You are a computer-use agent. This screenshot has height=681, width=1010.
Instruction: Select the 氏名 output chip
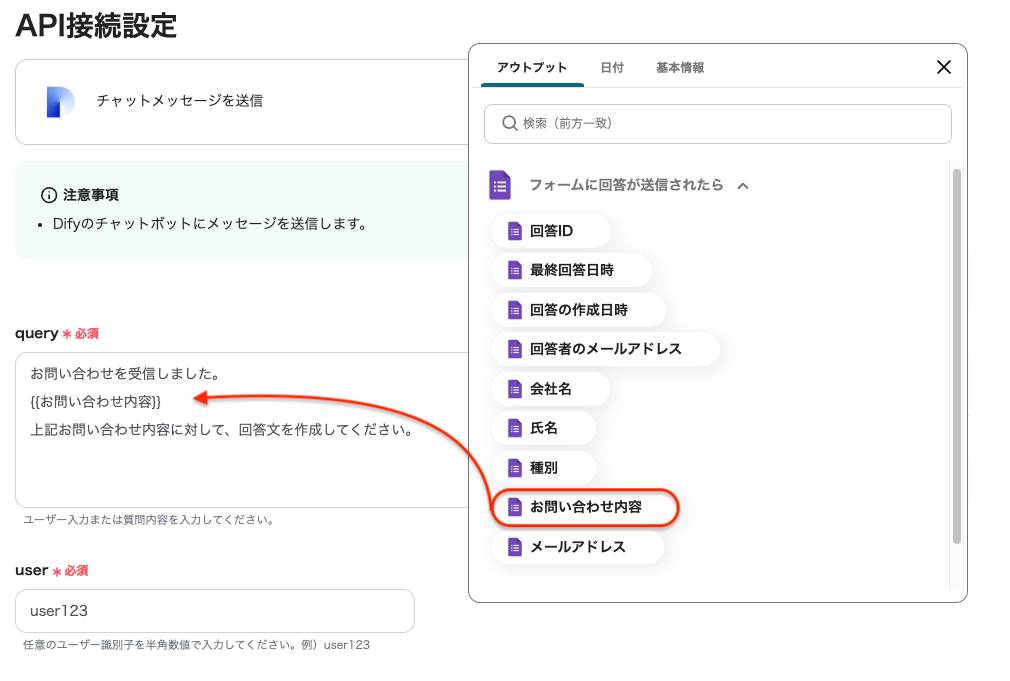[x=543, y=428]
